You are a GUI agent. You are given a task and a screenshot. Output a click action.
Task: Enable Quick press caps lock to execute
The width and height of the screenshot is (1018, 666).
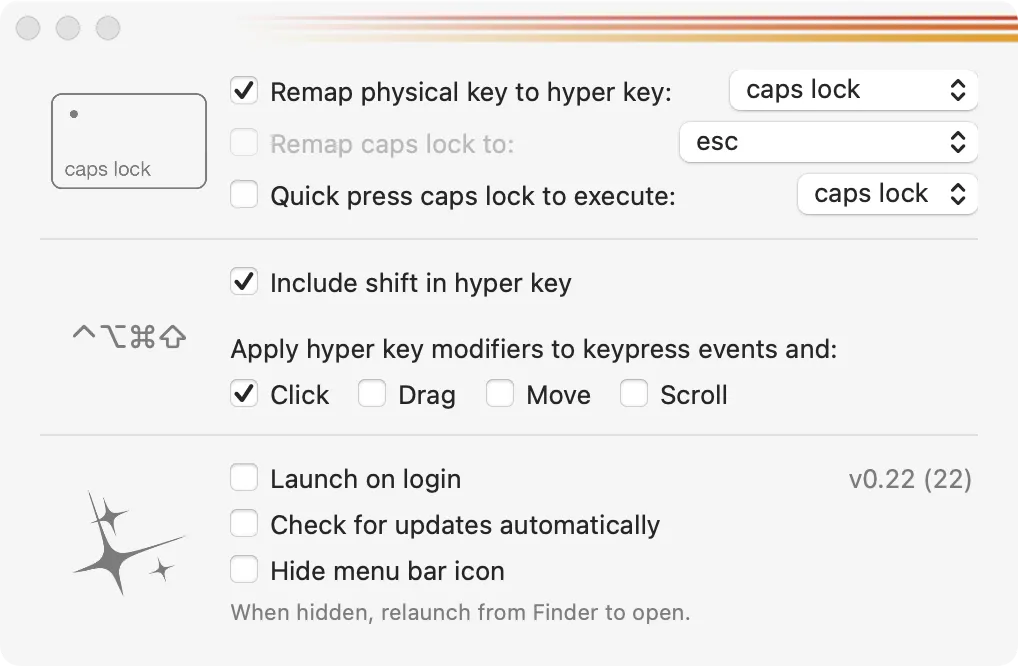pos(244,194)
